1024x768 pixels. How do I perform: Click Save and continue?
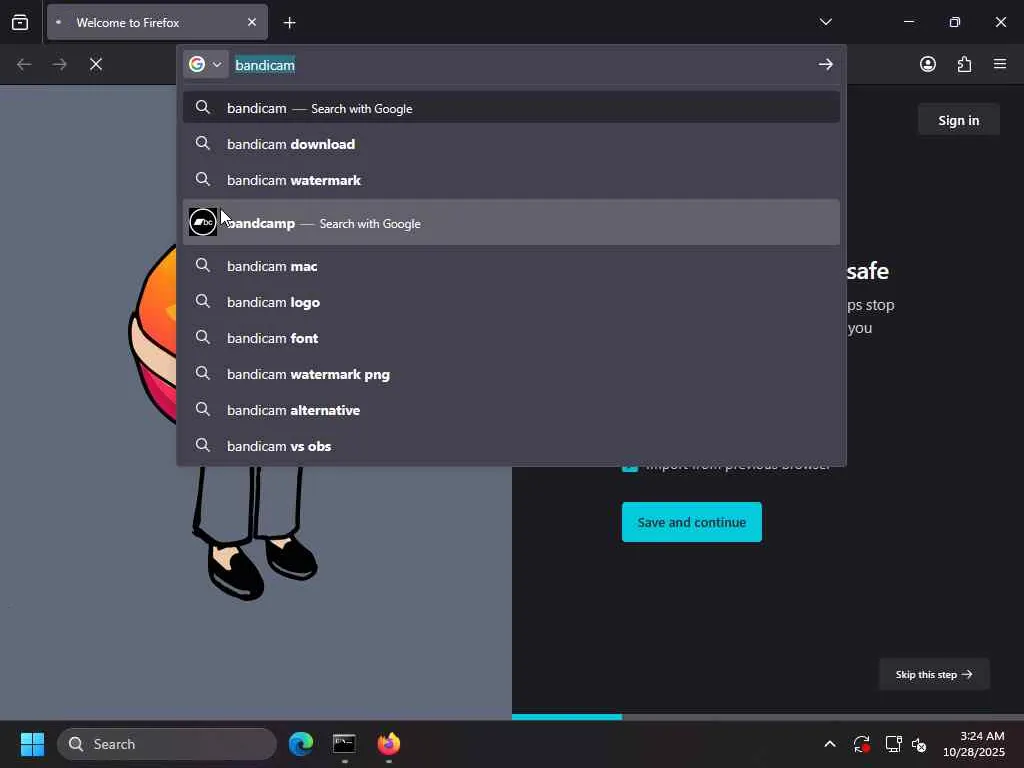(692, 522)
